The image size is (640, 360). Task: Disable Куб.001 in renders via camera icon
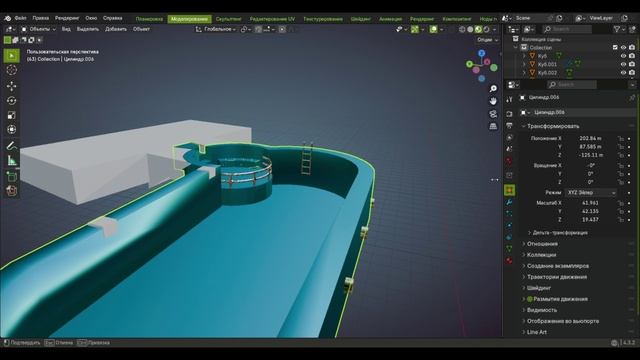point(632,64)
